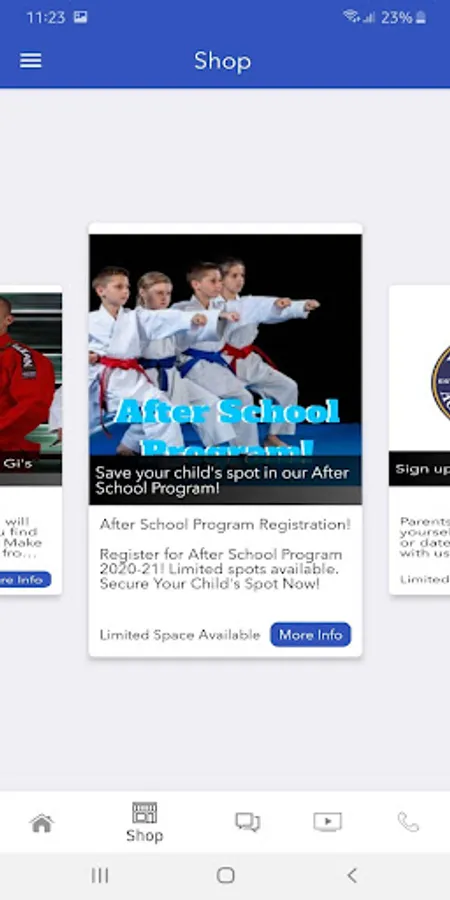
Task: Tap Android back navigation arrow
Action: tap(352, 875)
